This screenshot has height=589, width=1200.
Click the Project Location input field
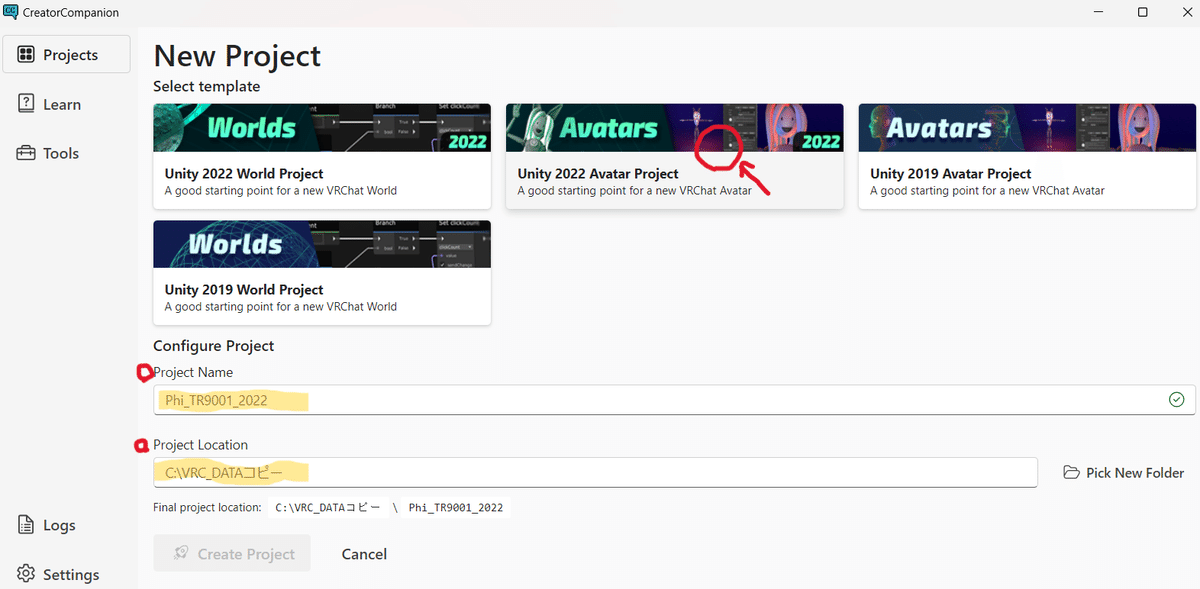click(595, 472)
